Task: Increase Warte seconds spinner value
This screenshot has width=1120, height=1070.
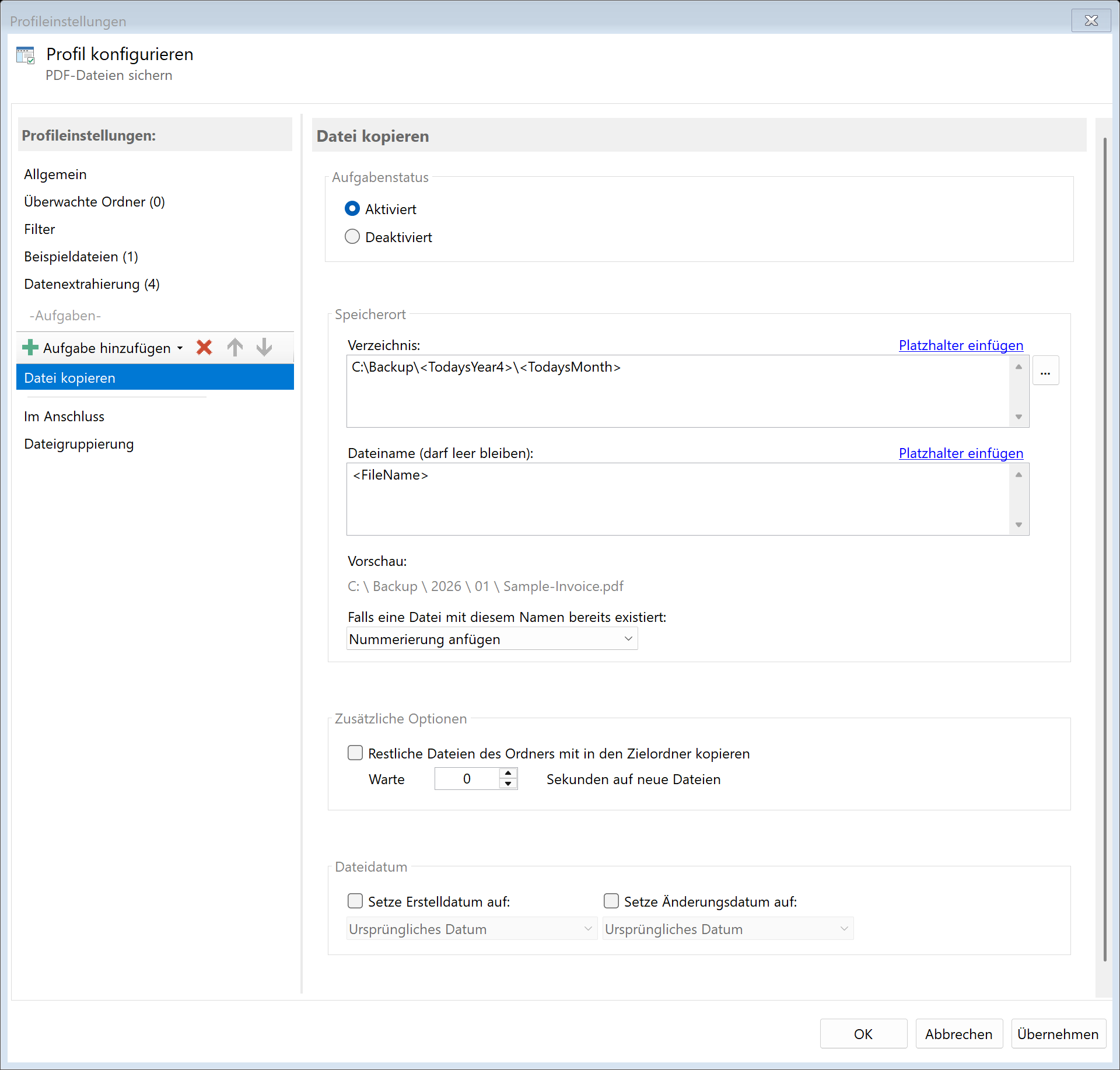Action: [509, 773]
